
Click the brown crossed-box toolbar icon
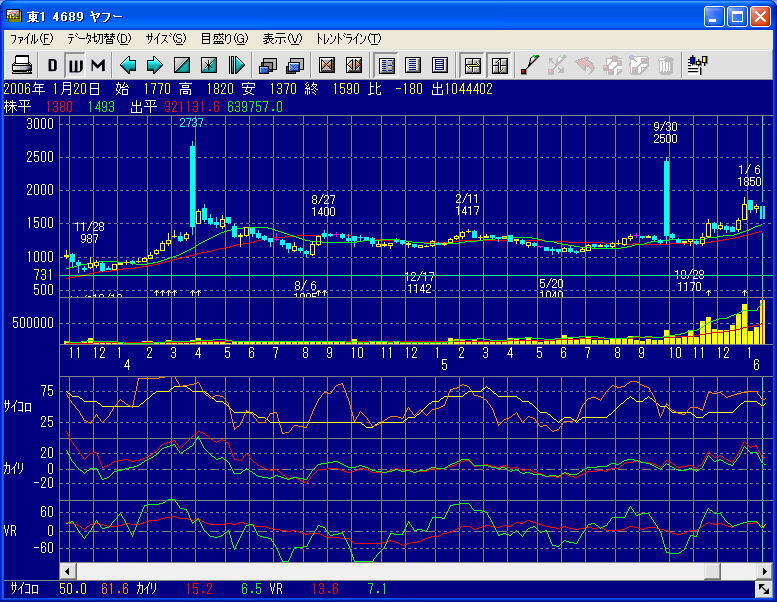[327, 65]
